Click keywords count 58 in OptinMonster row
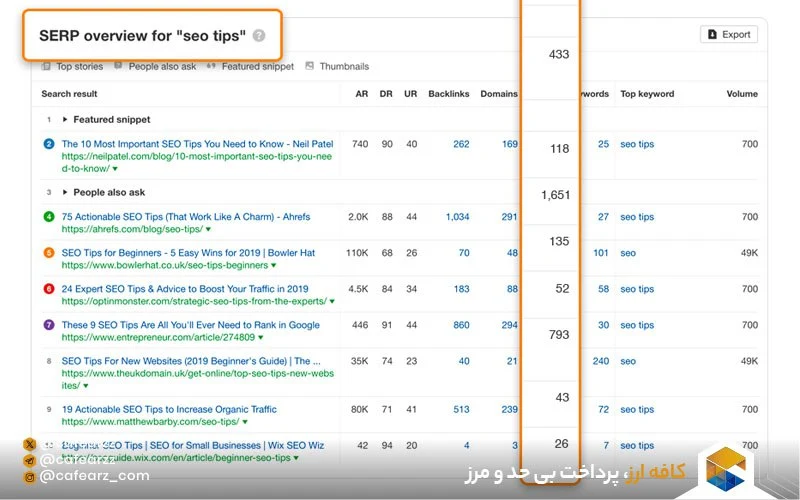 [x=604, y=289]
